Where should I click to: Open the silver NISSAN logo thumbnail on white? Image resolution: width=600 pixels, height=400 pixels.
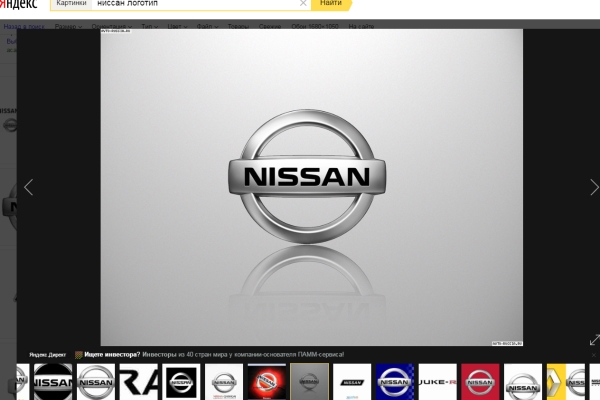[96, 382]
